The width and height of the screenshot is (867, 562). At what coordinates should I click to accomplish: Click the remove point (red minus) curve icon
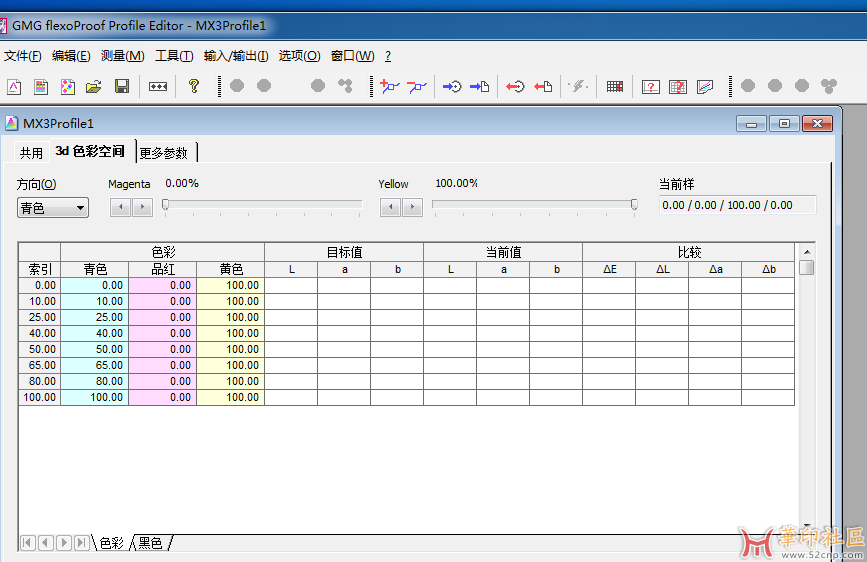coord(417,86)
